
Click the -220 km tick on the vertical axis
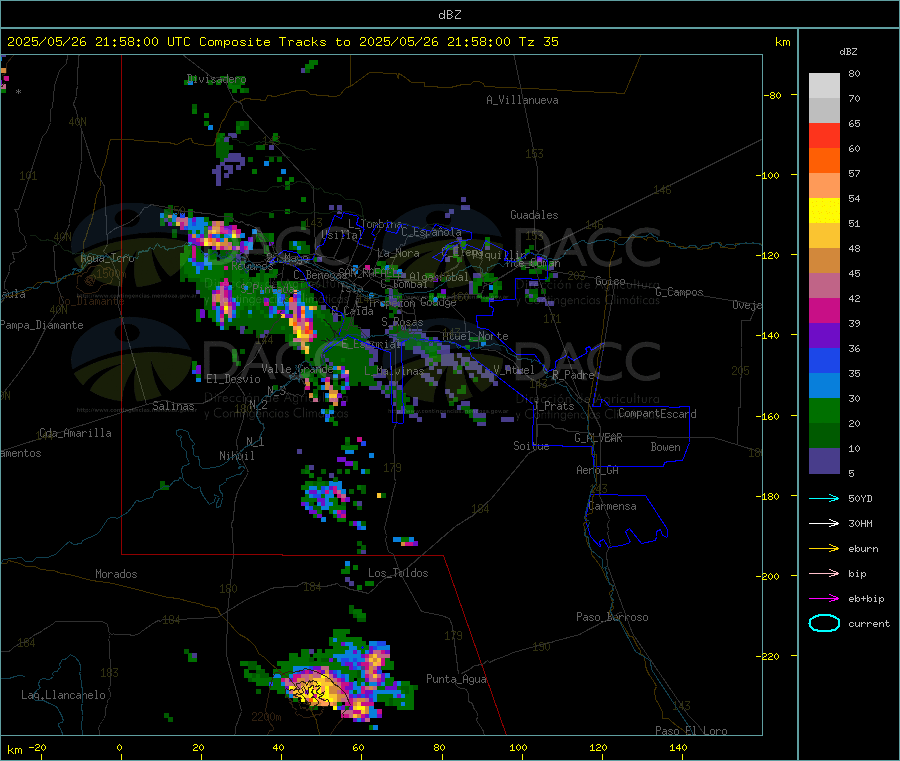(770, 656)
